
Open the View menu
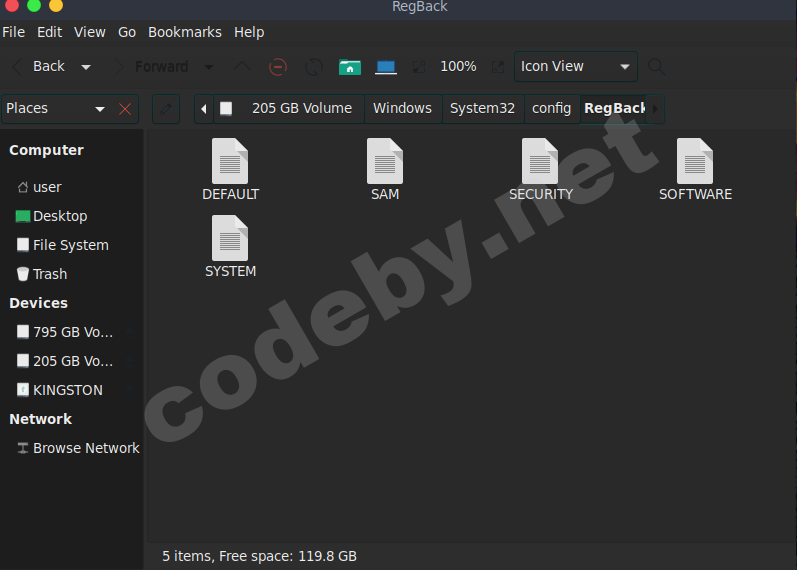[89, 32]
